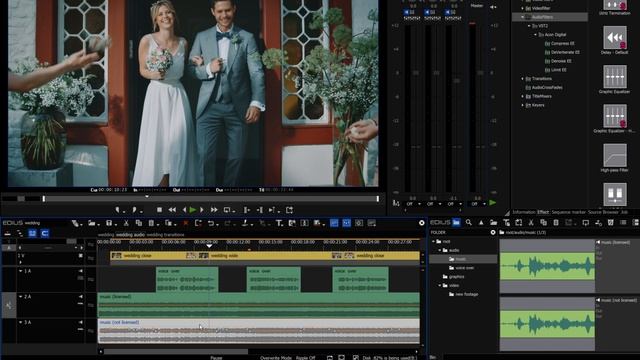Set the In point marker icon
This screenshot has height=360, width=640.
(x=118, y=210)
